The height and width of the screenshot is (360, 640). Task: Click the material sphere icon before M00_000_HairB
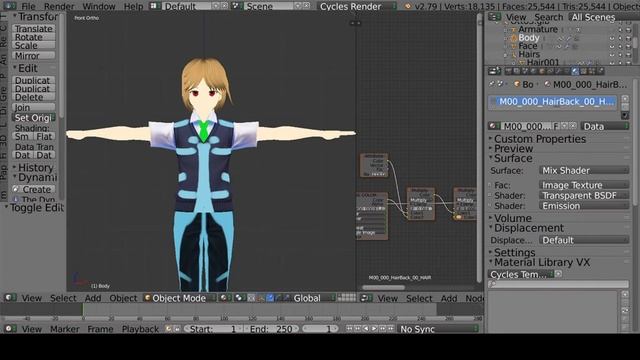547,84
